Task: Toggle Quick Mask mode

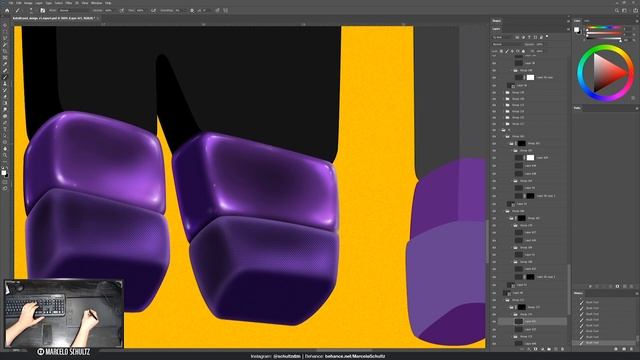Action: (x=5, y=182)
